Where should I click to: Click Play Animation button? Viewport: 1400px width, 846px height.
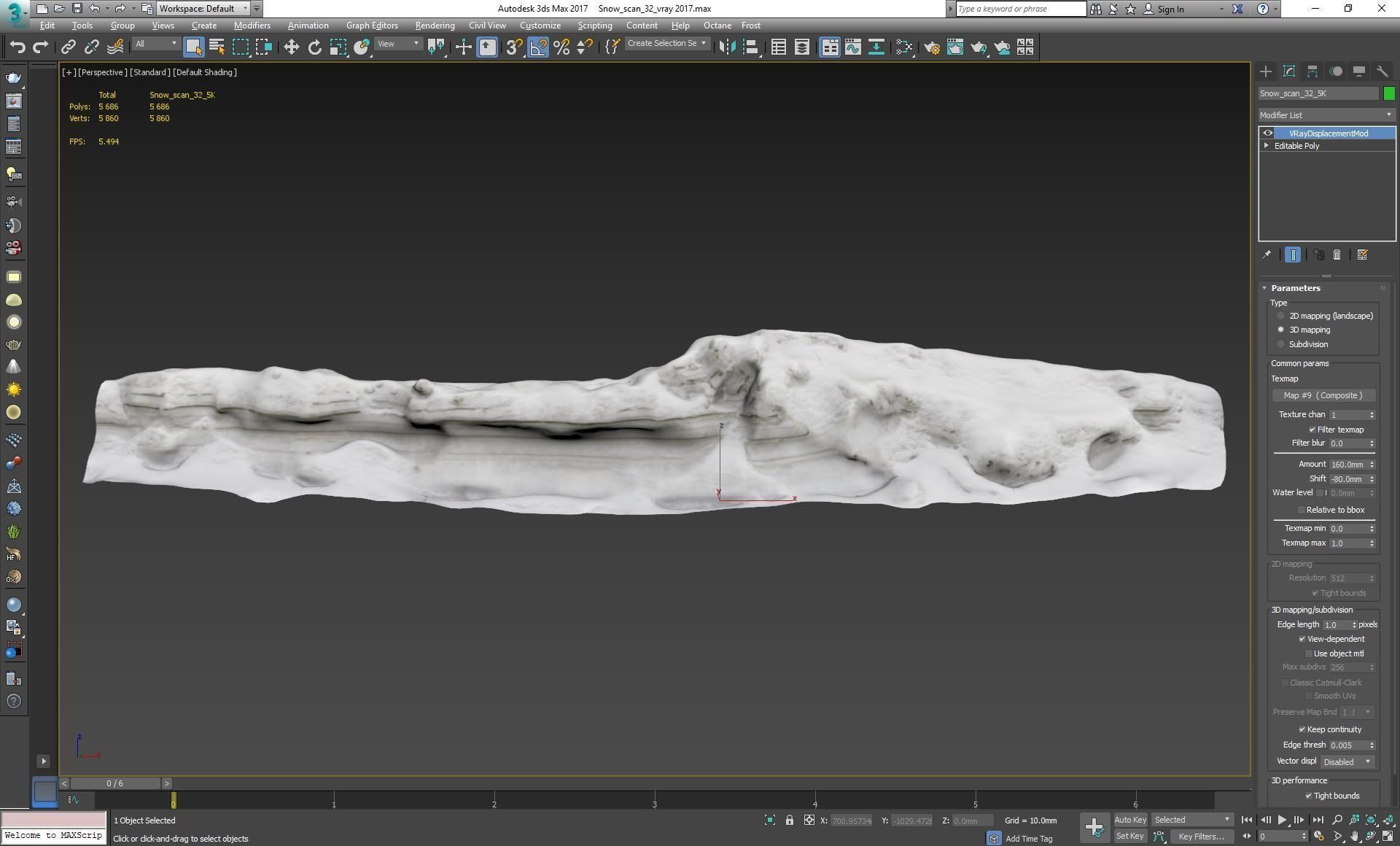point(1282,820)
